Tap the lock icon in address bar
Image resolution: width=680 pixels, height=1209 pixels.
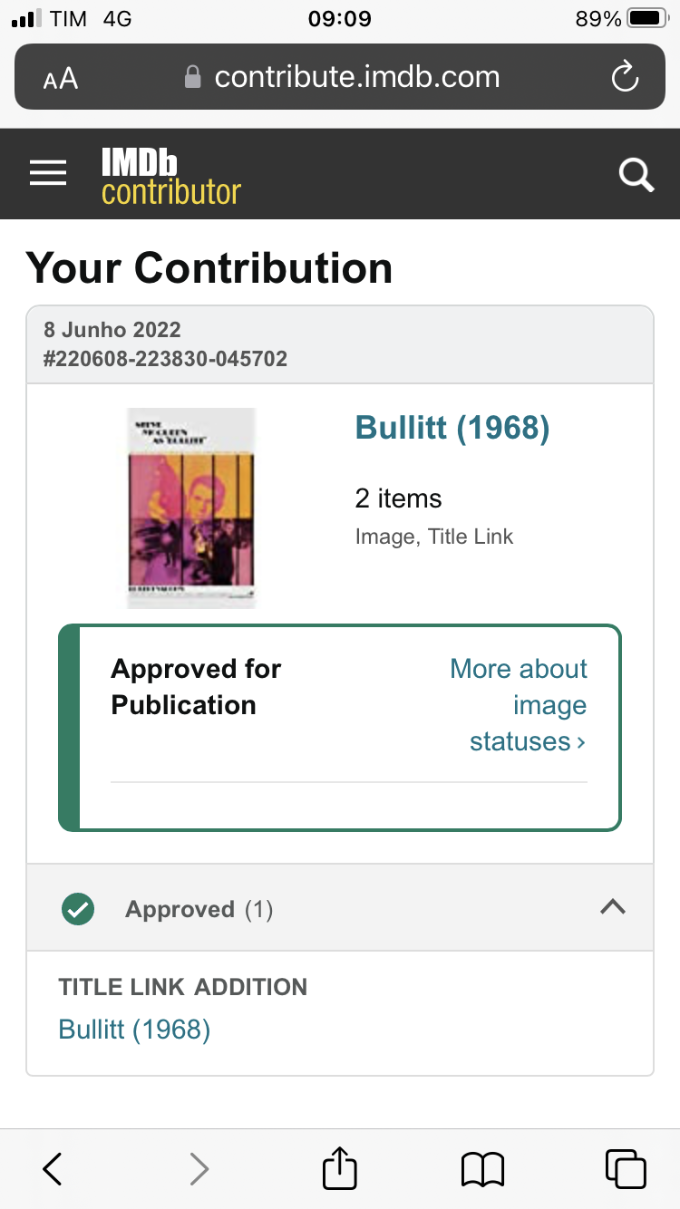coord(193,78)
